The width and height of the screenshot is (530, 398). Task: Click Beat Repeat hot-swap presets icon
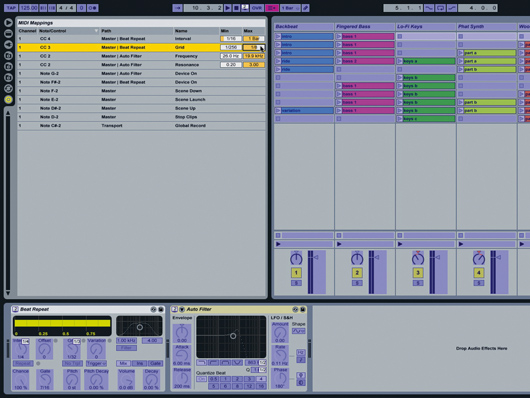tap(153, 309)
